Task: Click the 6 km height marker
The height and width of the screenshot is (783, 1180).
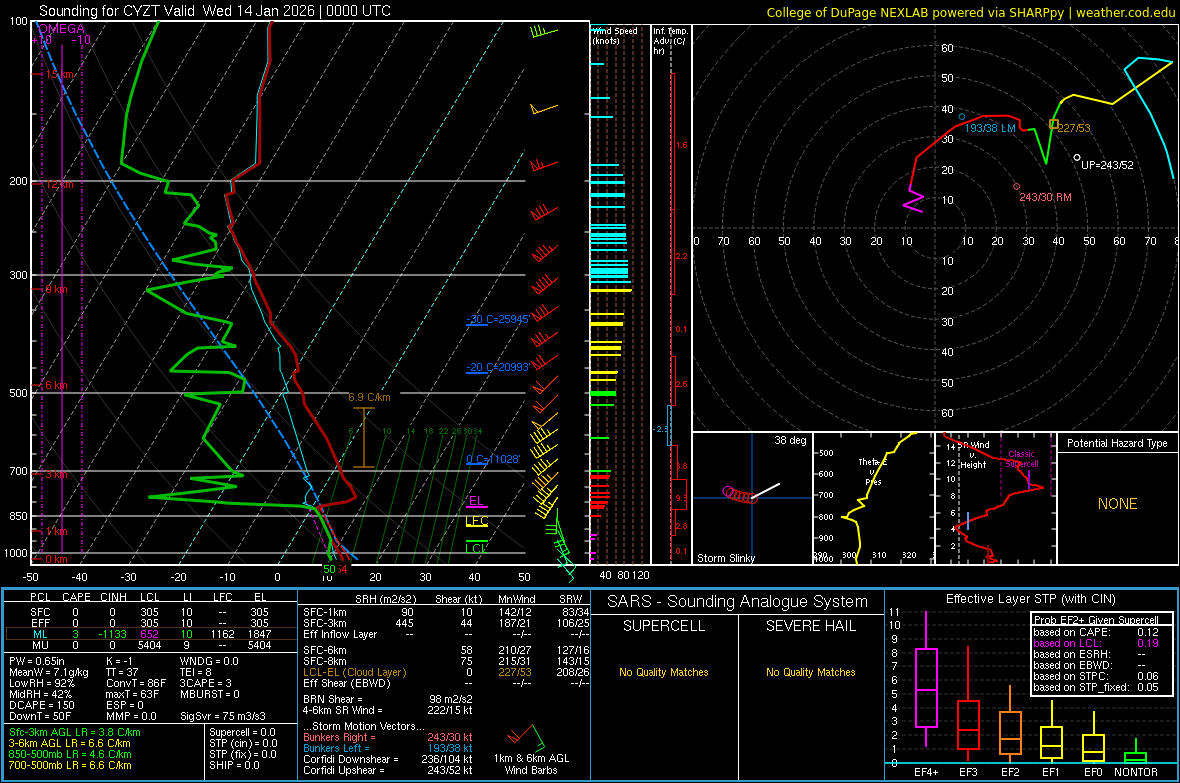Action: coord(56,385)
